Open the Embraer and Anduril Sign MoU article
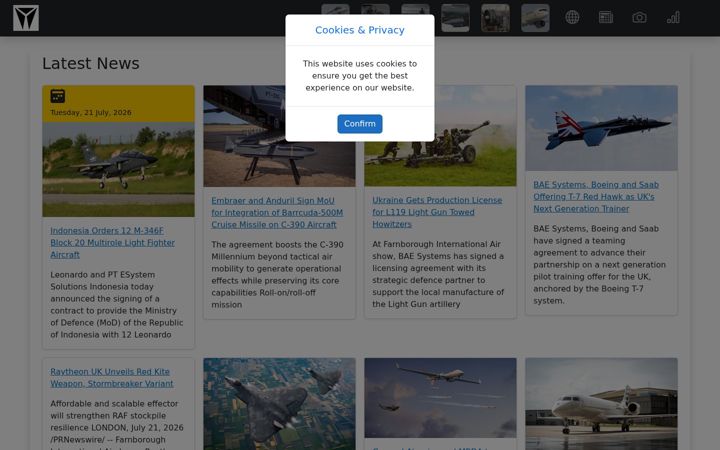This screenshot has height=450, width=720. [277, 213]
